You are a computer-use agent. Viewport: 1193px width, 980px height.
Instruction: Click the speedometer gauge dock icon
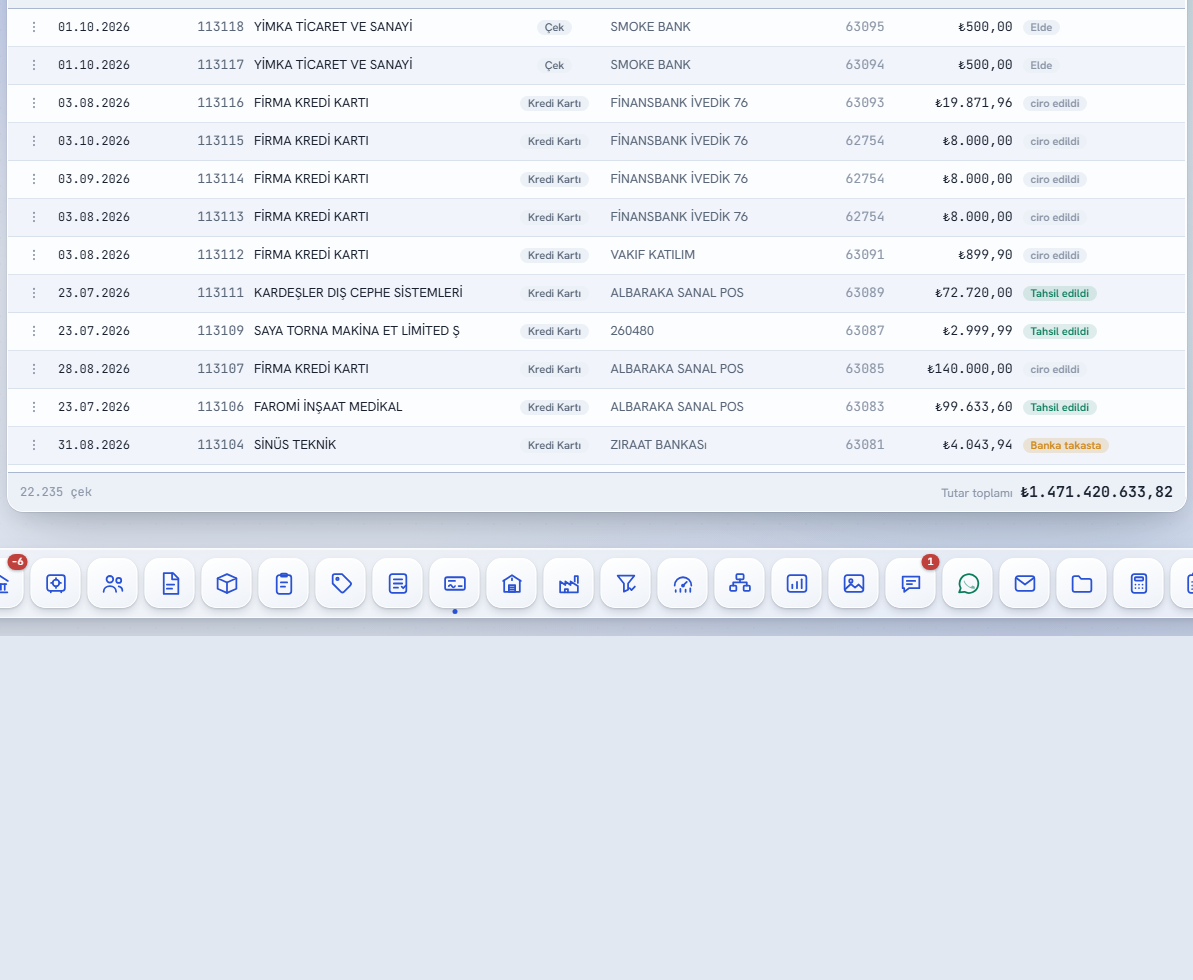683,584
